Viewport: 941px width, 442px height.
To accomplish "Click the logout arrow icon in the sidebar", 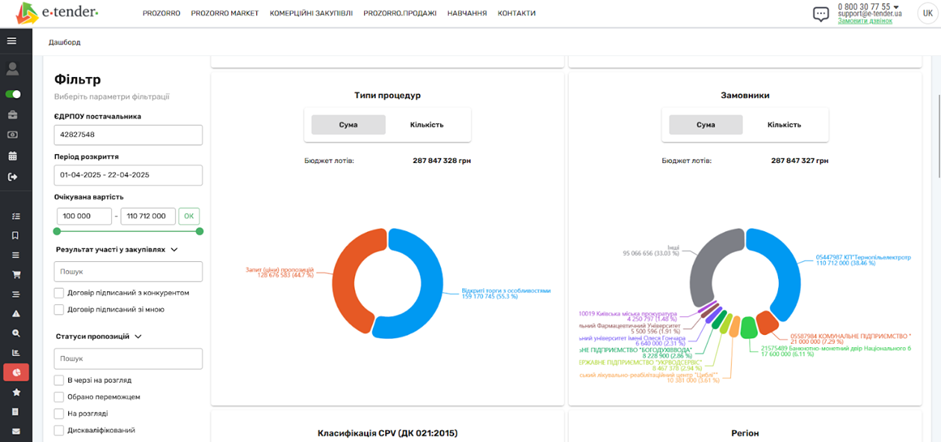I will point(12,177).
